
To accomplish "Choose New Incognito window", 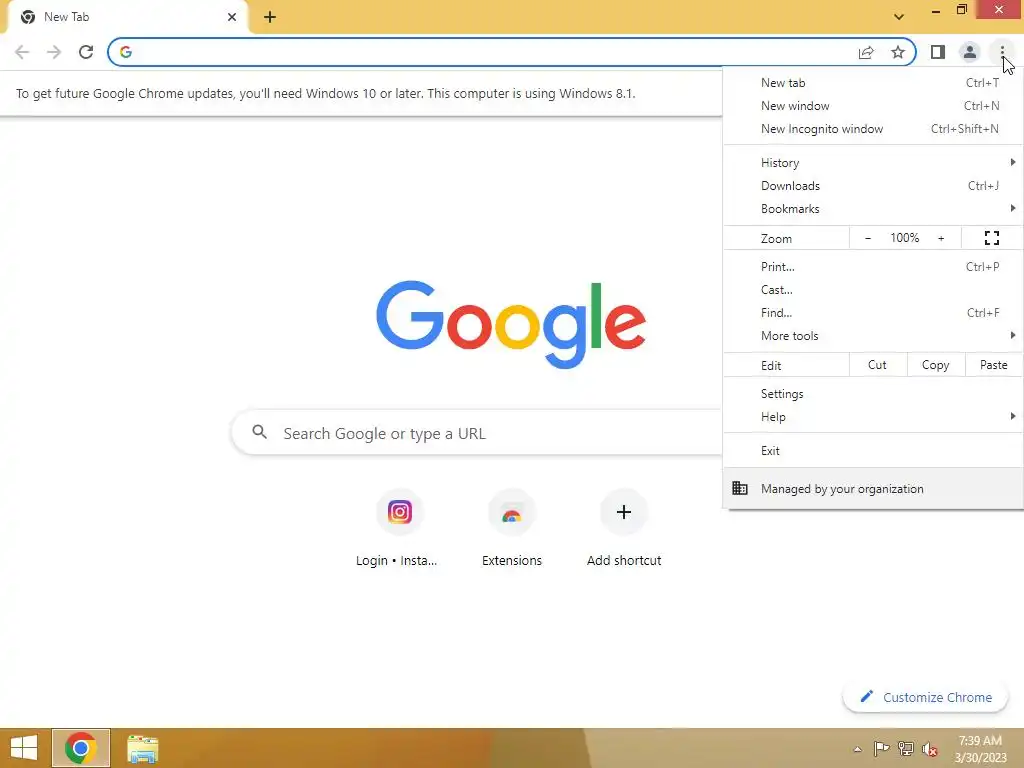I will point(873,129).
